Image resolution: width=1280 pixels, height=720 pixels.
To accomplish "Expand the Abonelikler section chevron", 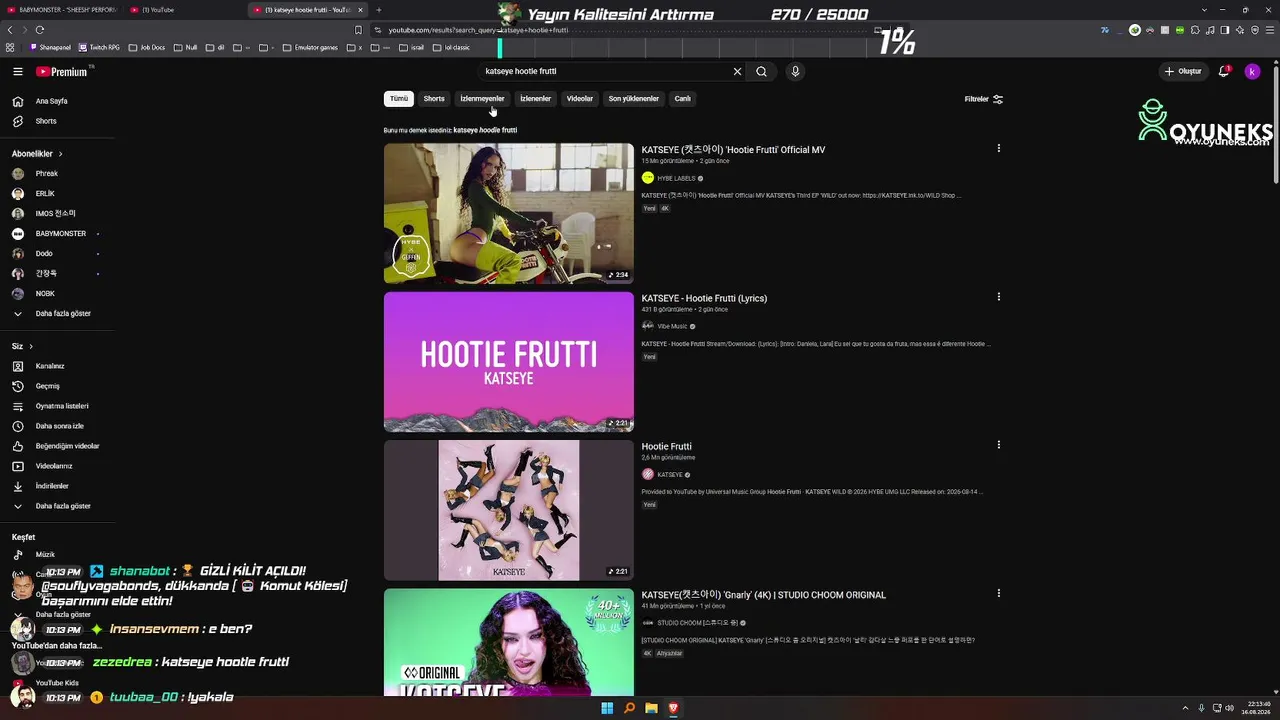I will tap(60, 154).
